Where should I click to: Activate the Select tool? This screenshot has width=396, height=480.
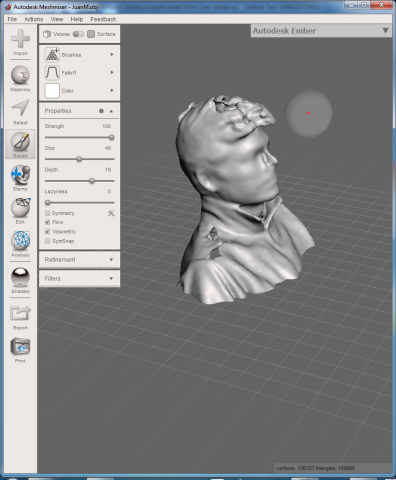(x=20, y=112)
